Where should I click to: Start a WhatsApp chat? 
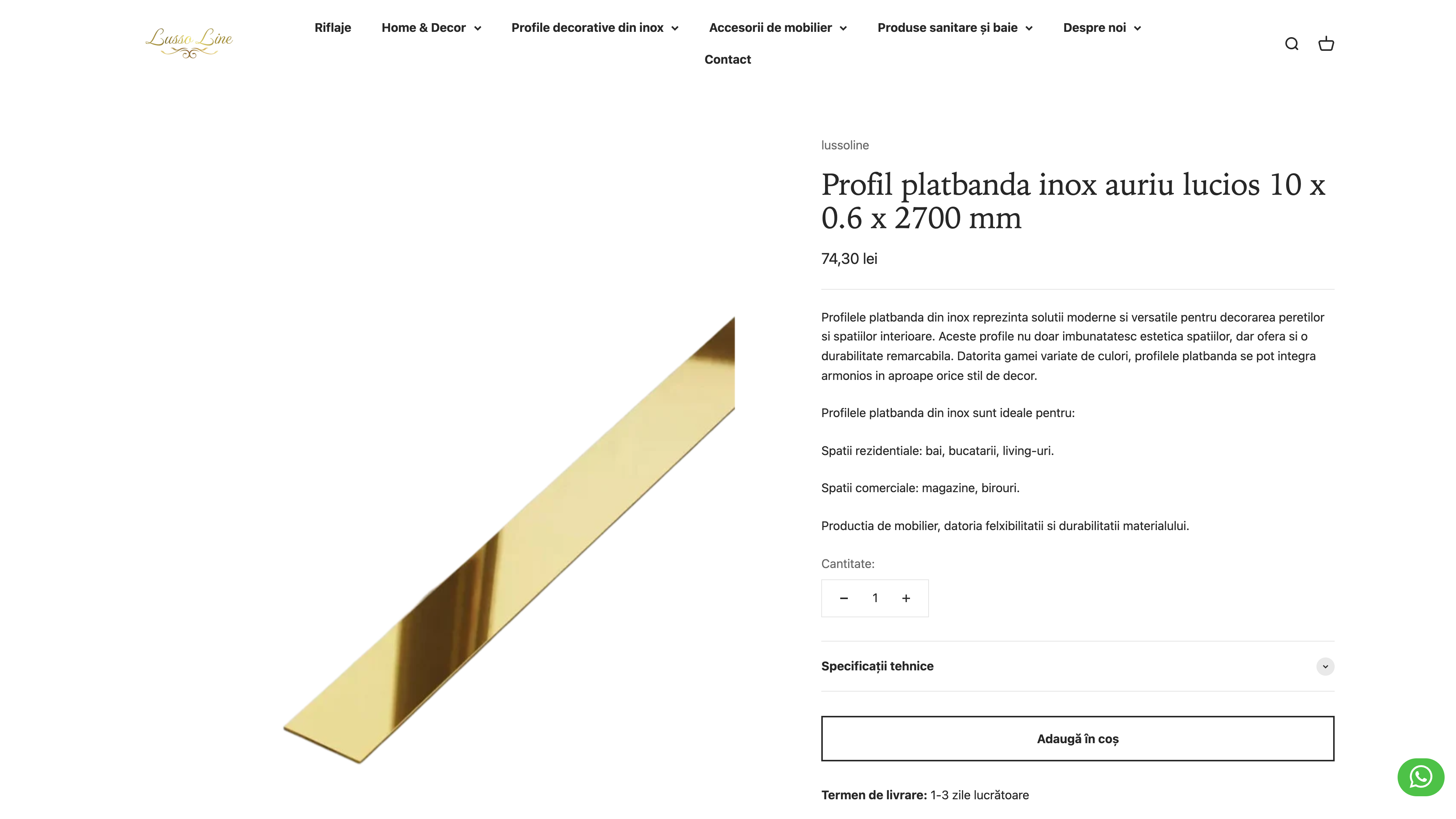pyautogui.click(x=1420, y=777)
